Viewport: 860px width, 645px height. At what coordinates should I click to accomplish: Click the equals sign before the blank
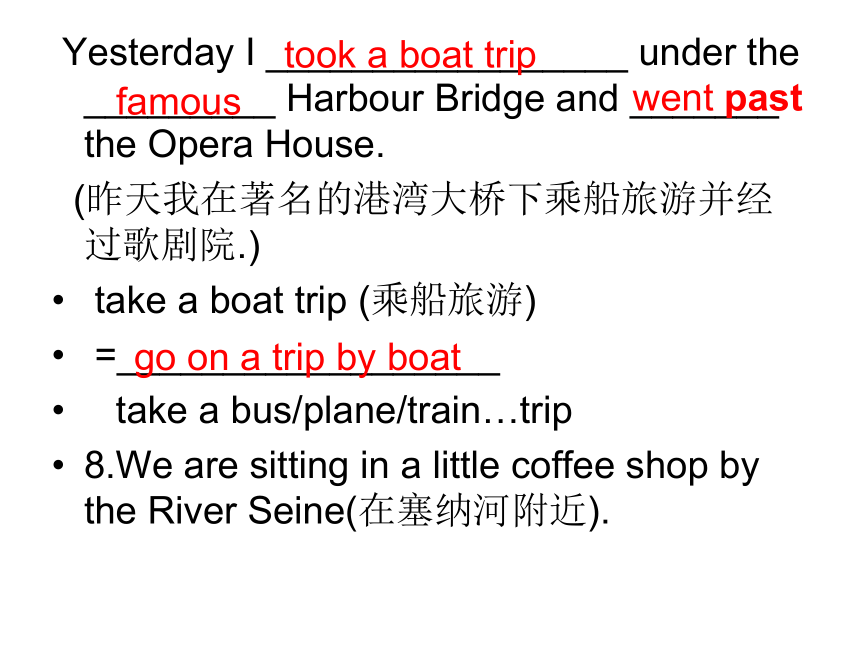[105, 354]
